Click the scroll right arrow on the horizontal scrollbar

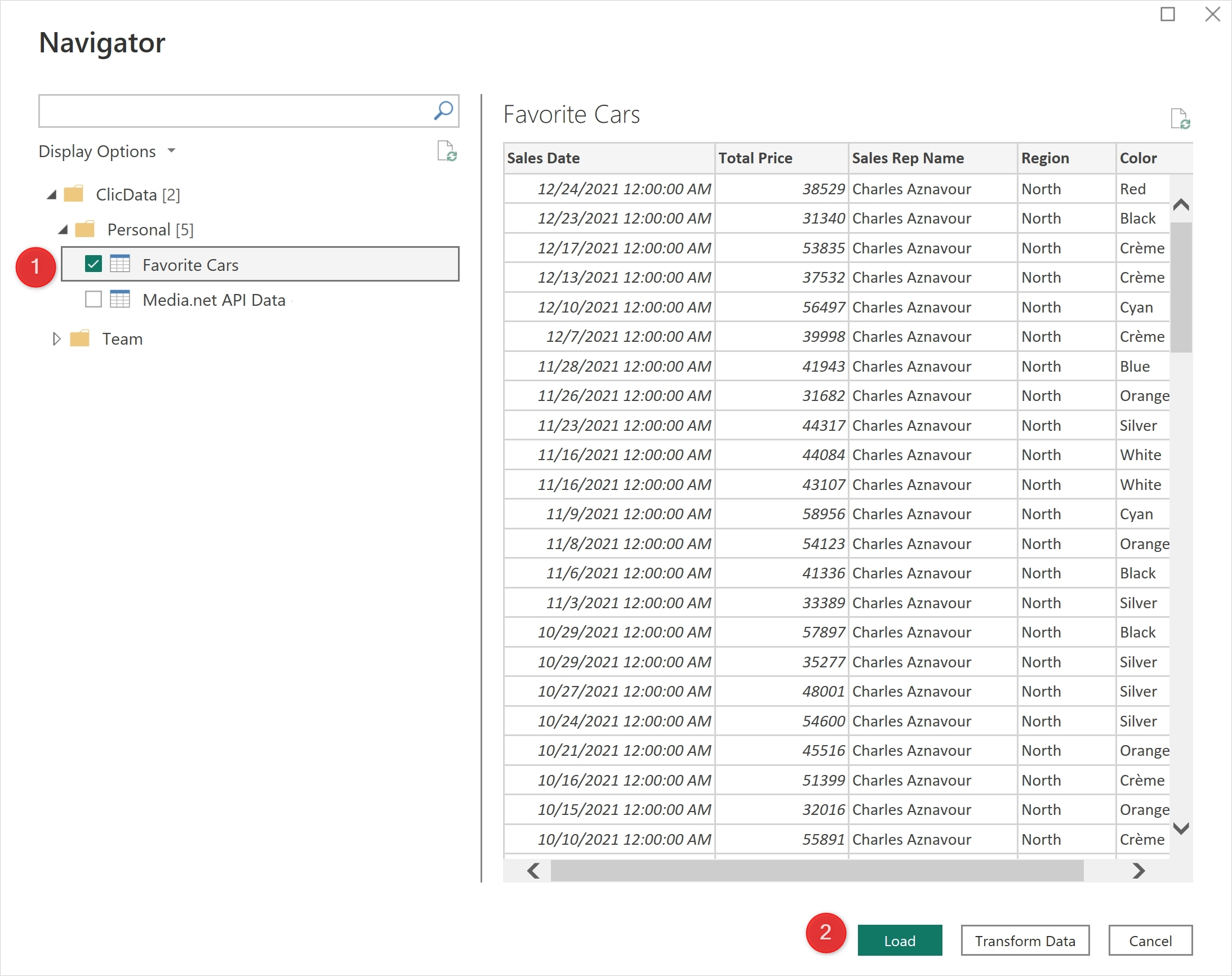click(x=1138, y=870)
